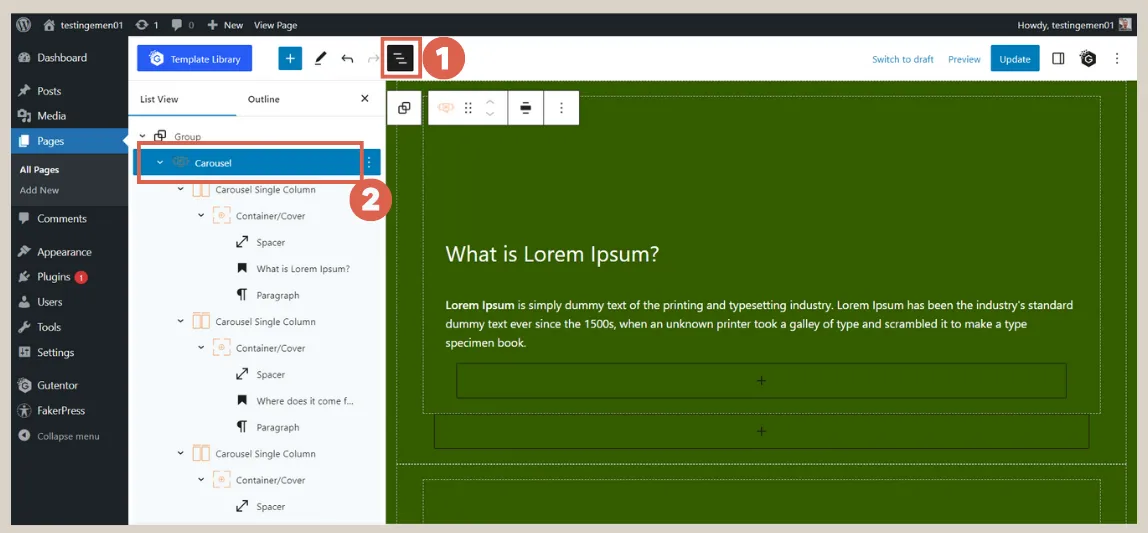Collapse the admin sidebar menu
Image resolution: width=1148 pixels, height=533 pixels.
[59, 436]
